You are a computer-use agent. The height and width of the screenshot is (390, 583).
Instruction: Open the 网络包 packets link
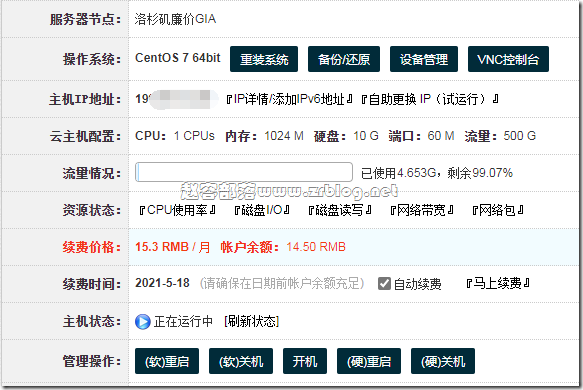[x=498, y=210]
